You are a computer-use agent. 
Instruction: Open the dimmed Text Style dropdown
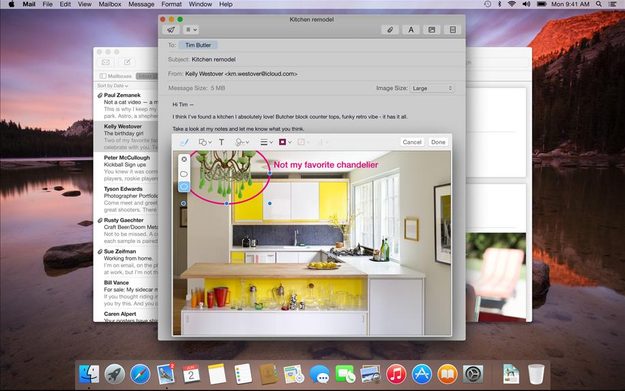click(322, 142)
